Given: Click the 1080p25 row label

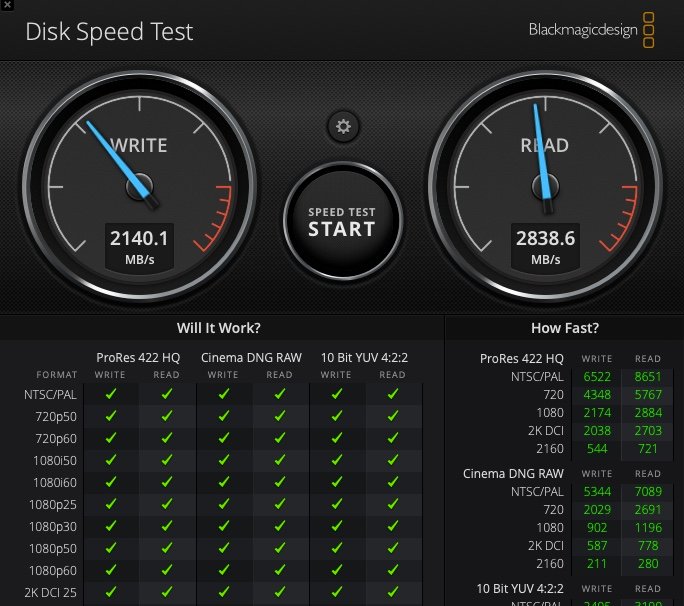Looking at the screenshot, I should (x=52, y=505).
